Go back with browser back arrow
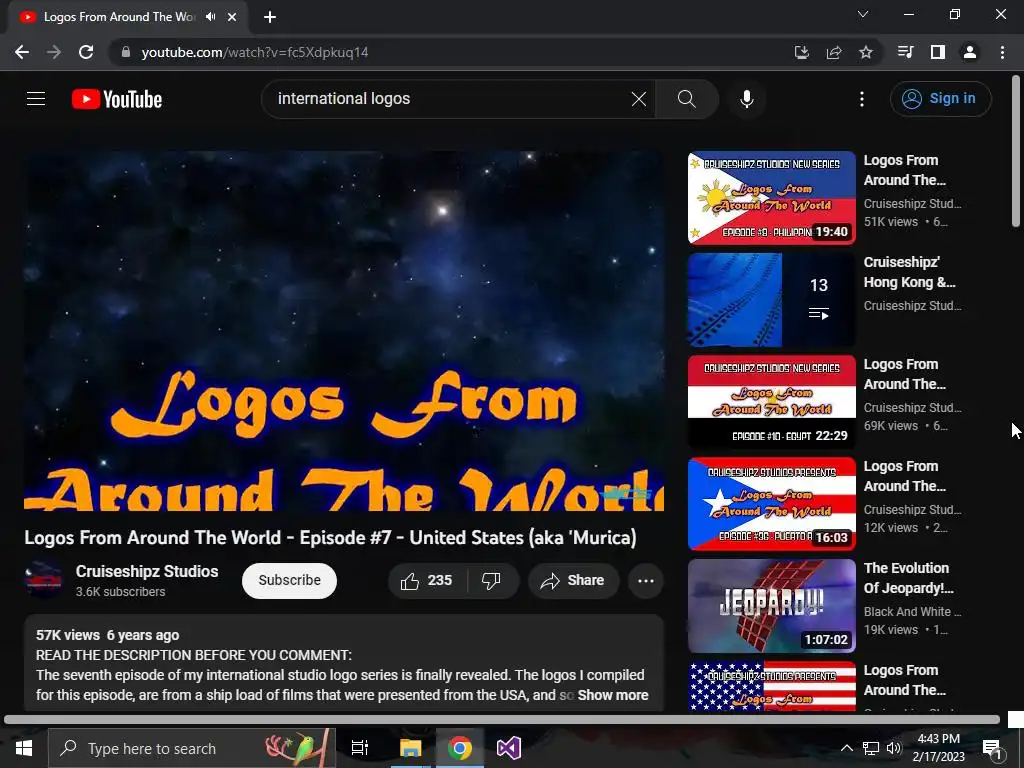This screenshot has height=768, width=1024. [x=22, y=52]
